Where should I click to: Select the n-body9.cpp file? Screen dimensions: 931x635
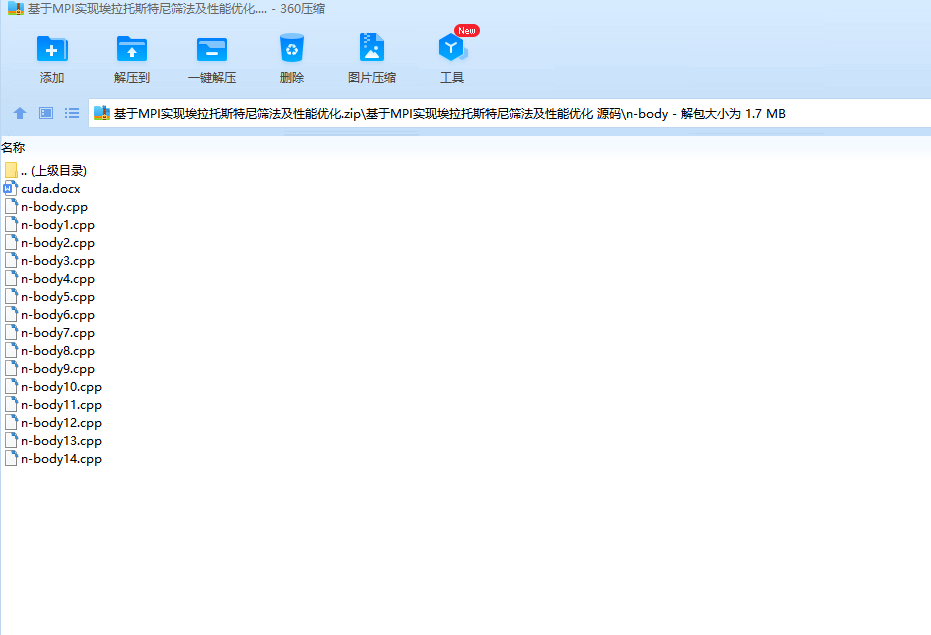click(50, 369)
